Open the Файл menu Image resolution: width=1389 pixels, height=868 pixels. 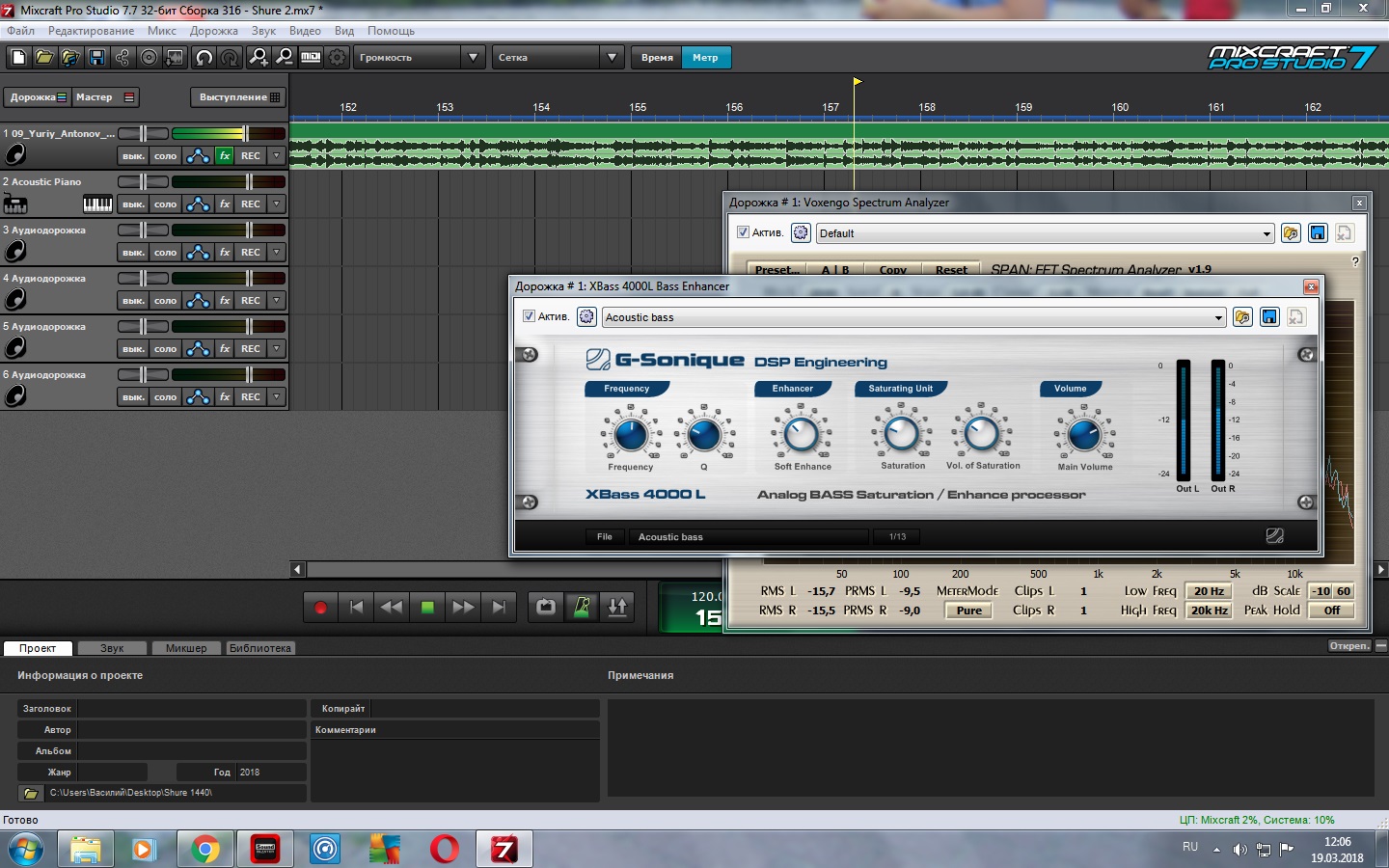20,31
